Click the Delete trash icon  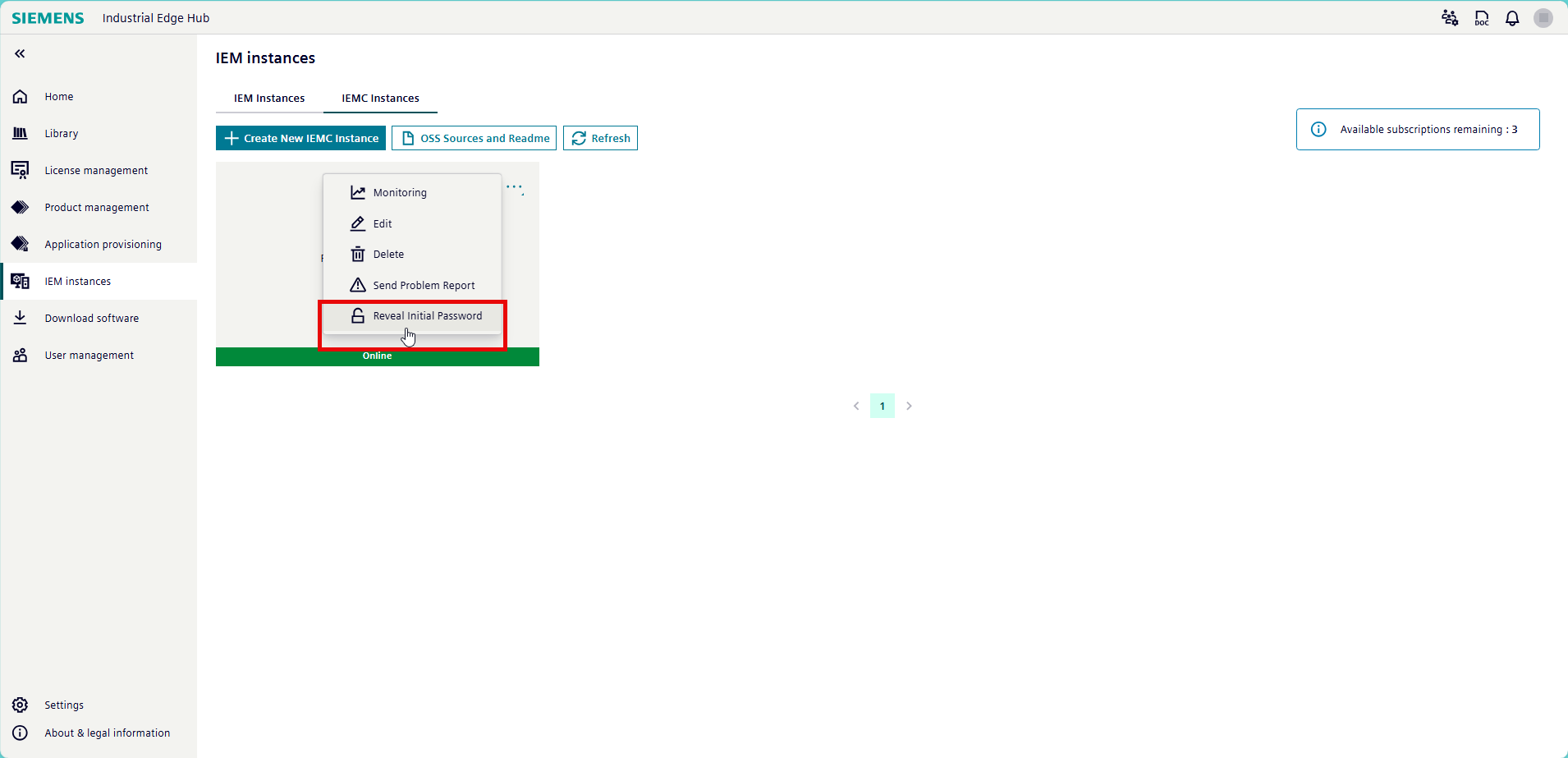(x=358, y=254)
